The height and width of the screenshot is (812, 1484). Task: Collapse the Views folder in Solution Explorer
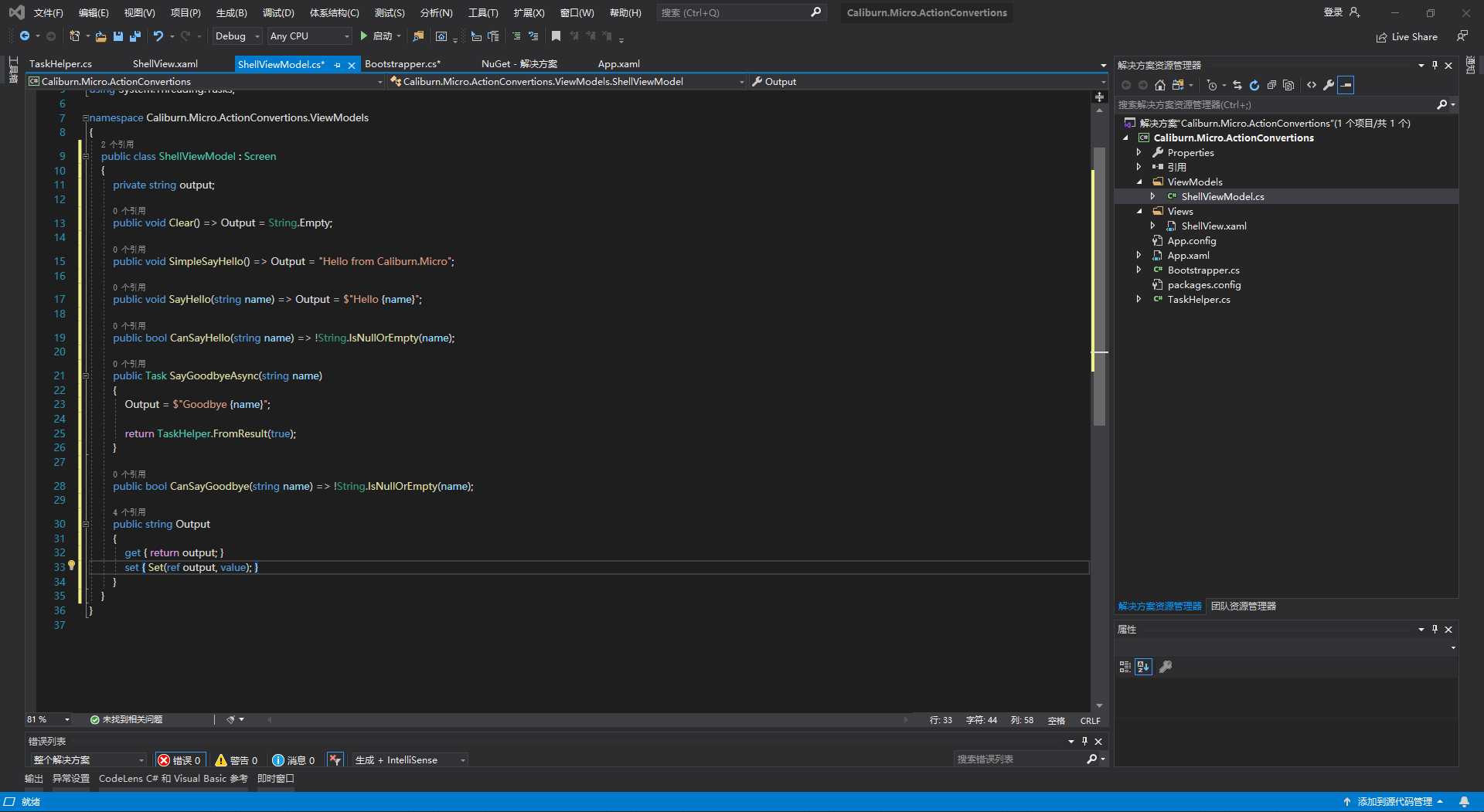point(1139,211)
